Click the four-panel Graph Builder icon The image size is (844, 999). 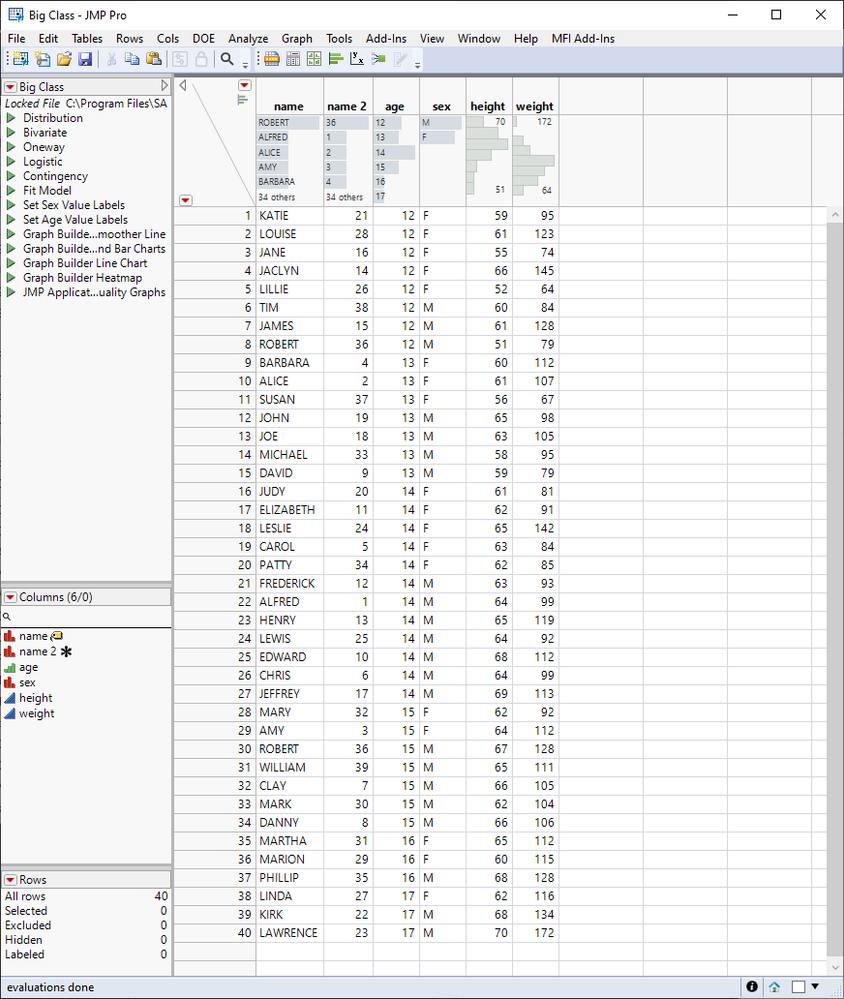[x=314, y=59]
